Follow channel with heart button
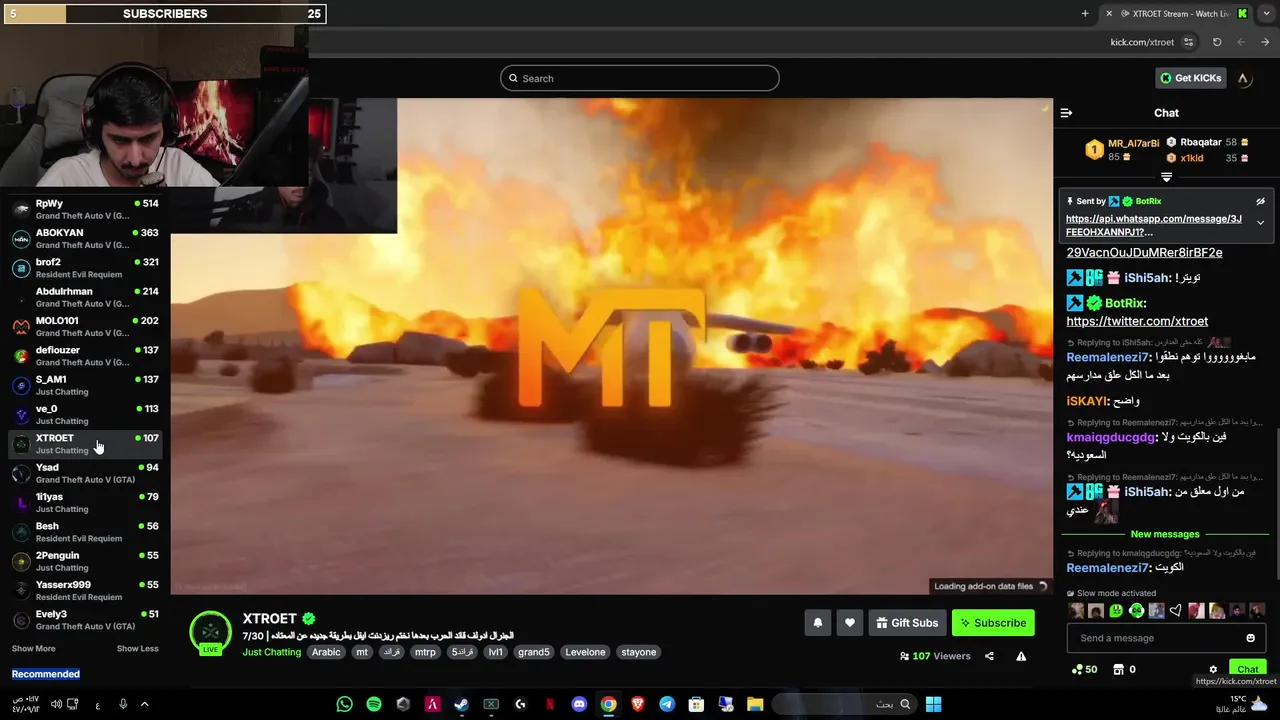The image size is (1280, 720). (849, 622)
